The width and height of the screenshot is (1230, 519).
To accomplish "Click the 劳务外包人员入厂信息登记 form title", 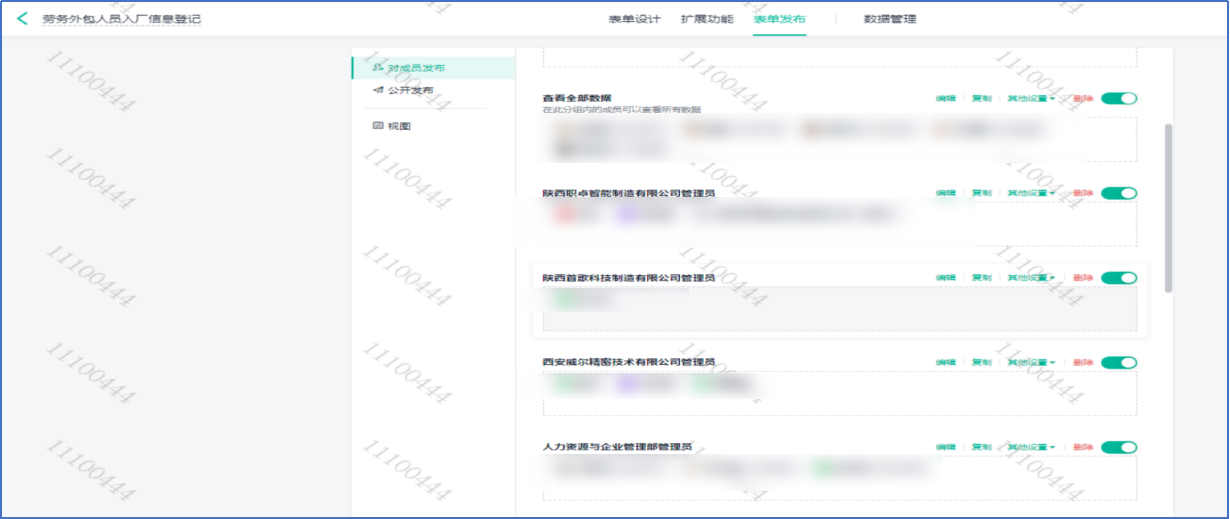I will pyautogui.click(x=121, y=19).
